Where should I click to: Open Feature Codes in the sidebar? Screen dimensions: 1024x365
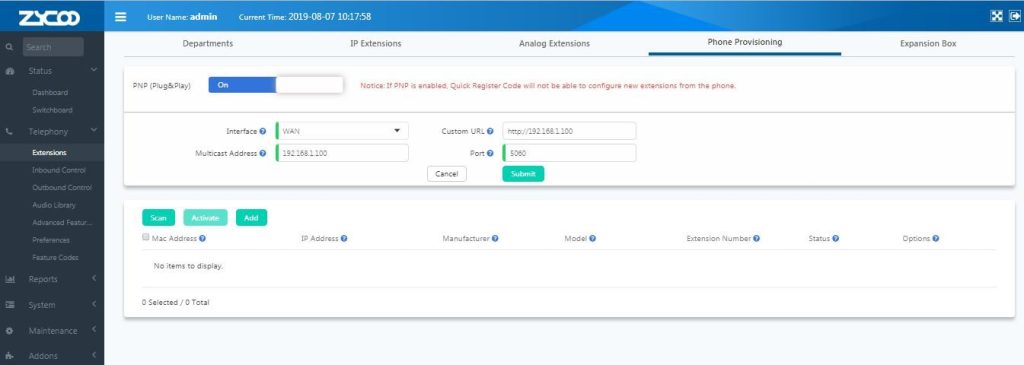[x=56, y=258]
